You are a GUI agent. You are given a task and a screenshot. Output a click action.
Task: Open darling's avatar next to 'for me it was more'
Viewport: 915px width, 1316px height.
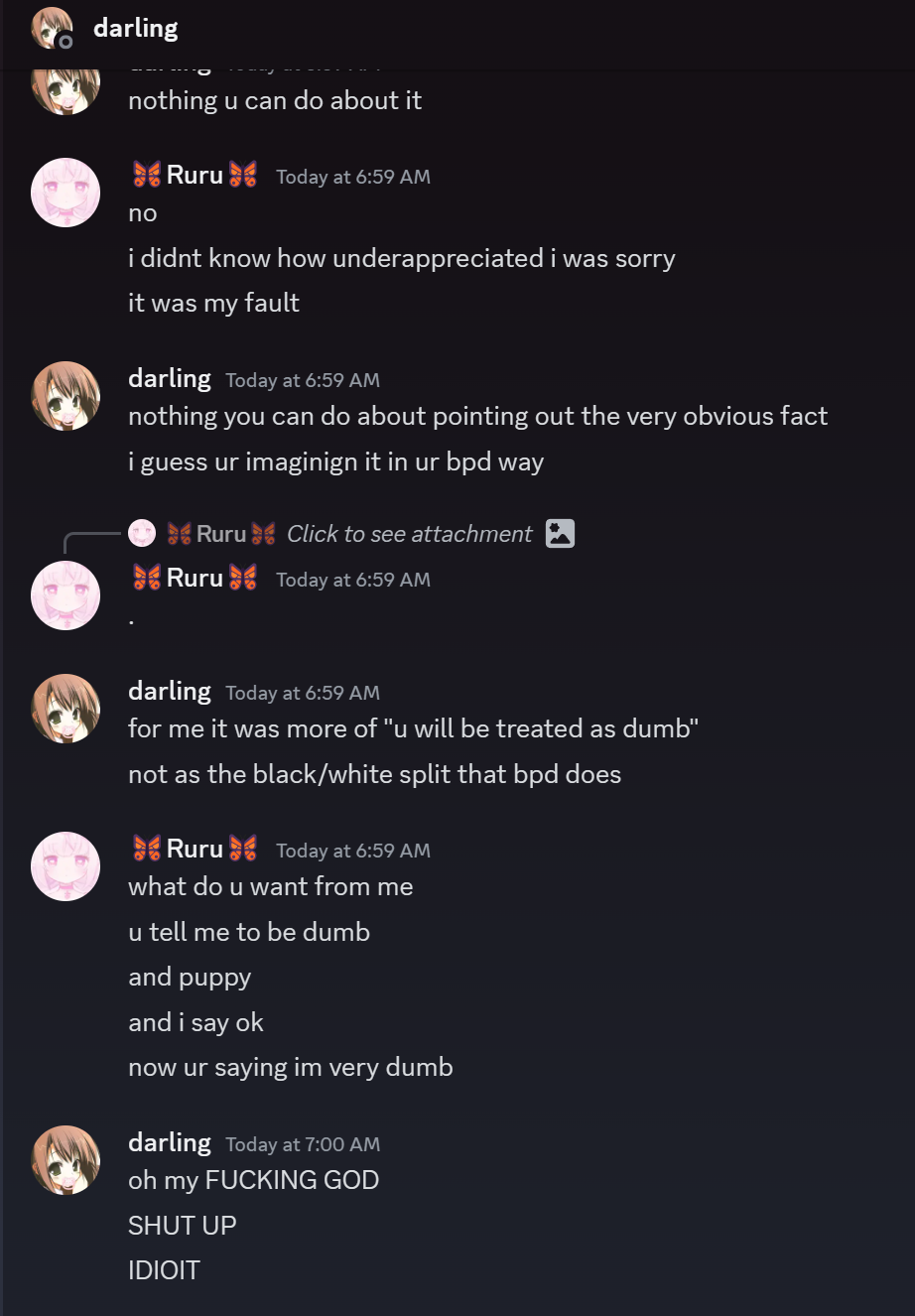65,708
